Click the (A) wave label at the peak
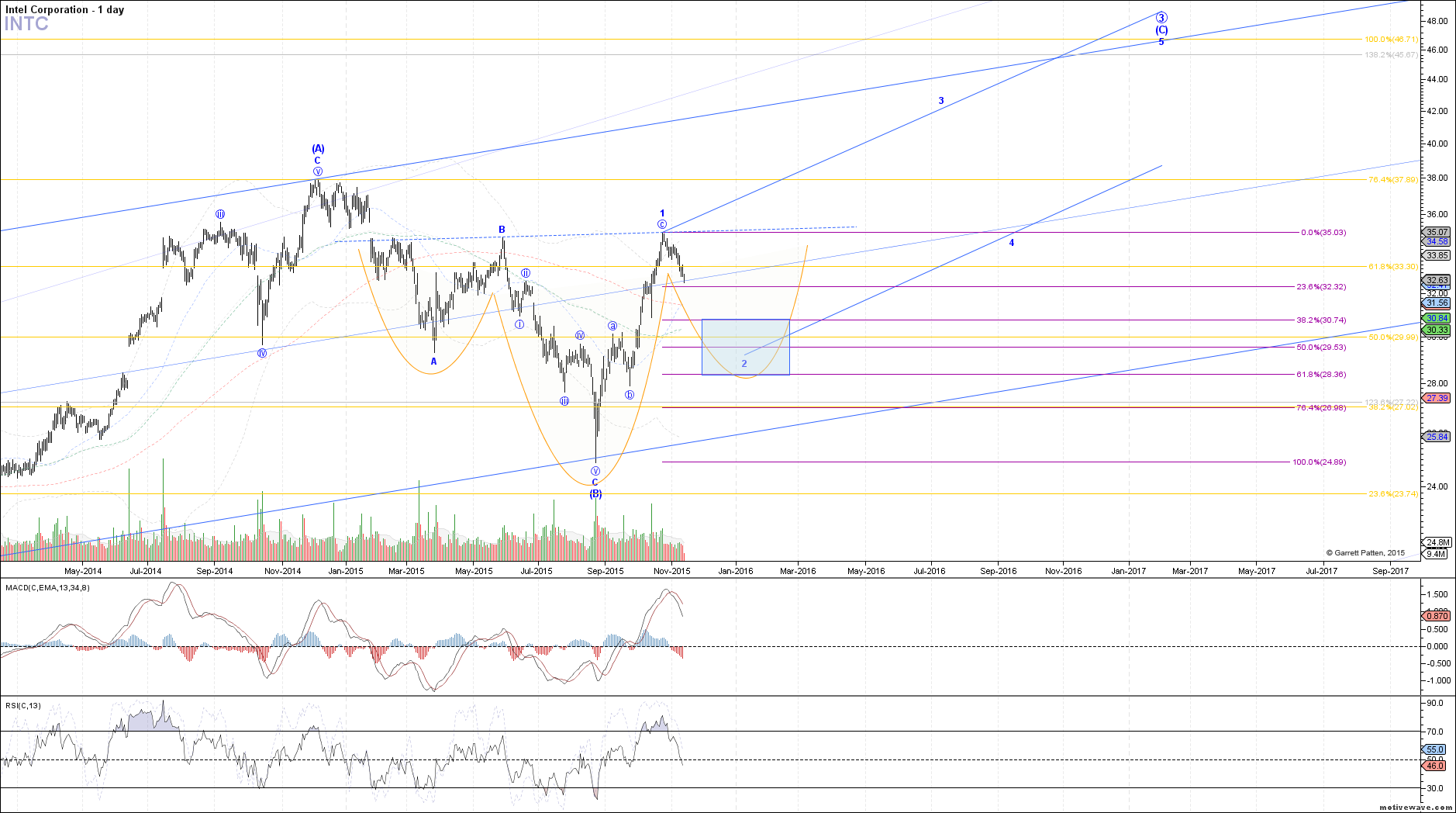This screenshot has width=1456, height=813. [318, 148]
